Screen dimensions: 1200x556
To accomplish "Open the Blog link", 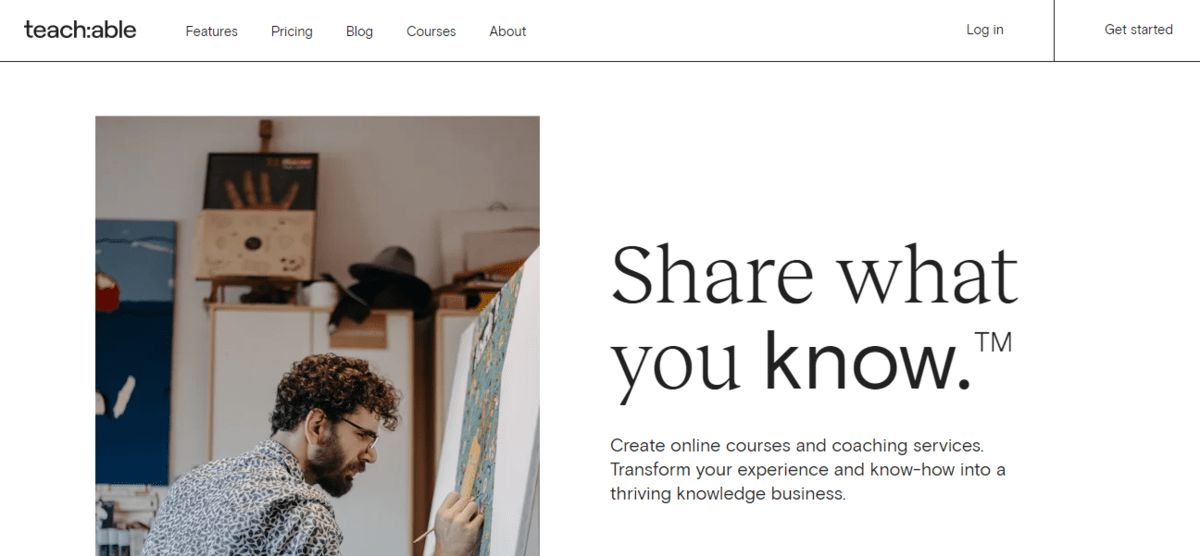I will point(359,31).
